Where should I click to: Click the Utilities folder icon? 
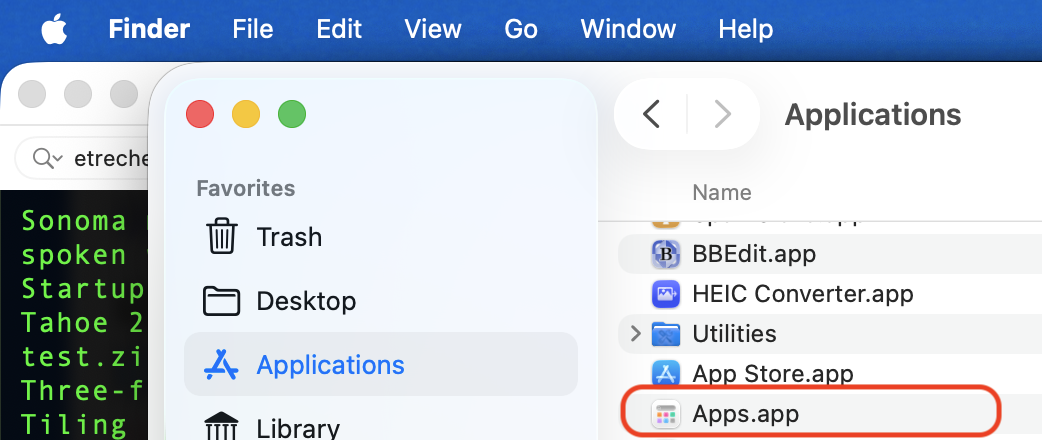click(666, 334)
